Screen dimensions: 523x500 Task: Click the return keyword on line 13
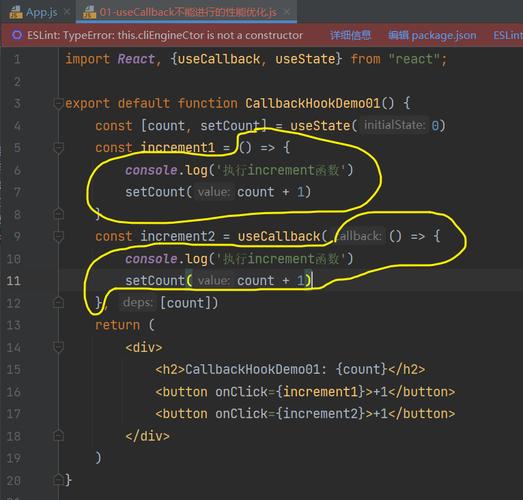tap(117, 325)
